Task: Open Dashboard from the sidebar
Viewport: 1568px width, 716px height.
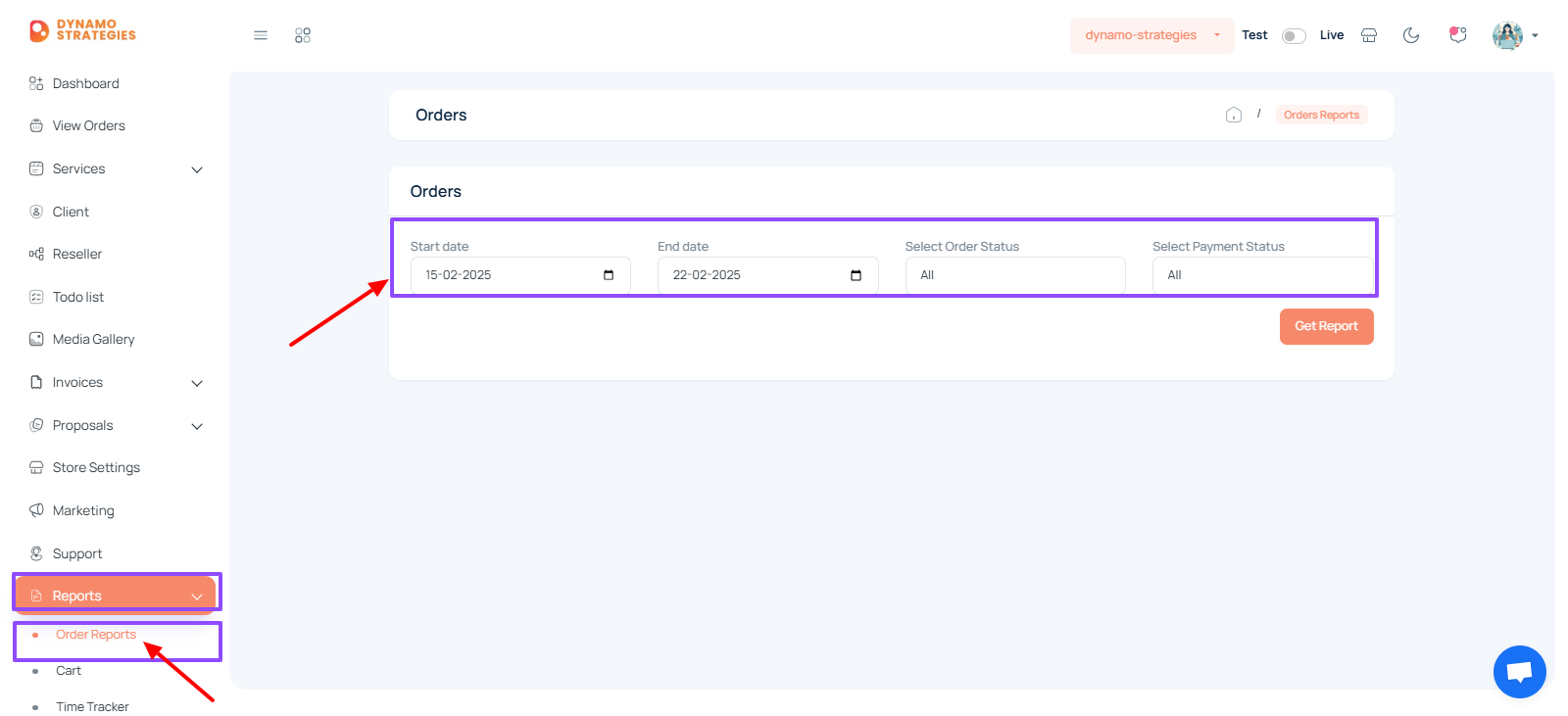Action: click(86, 83)
